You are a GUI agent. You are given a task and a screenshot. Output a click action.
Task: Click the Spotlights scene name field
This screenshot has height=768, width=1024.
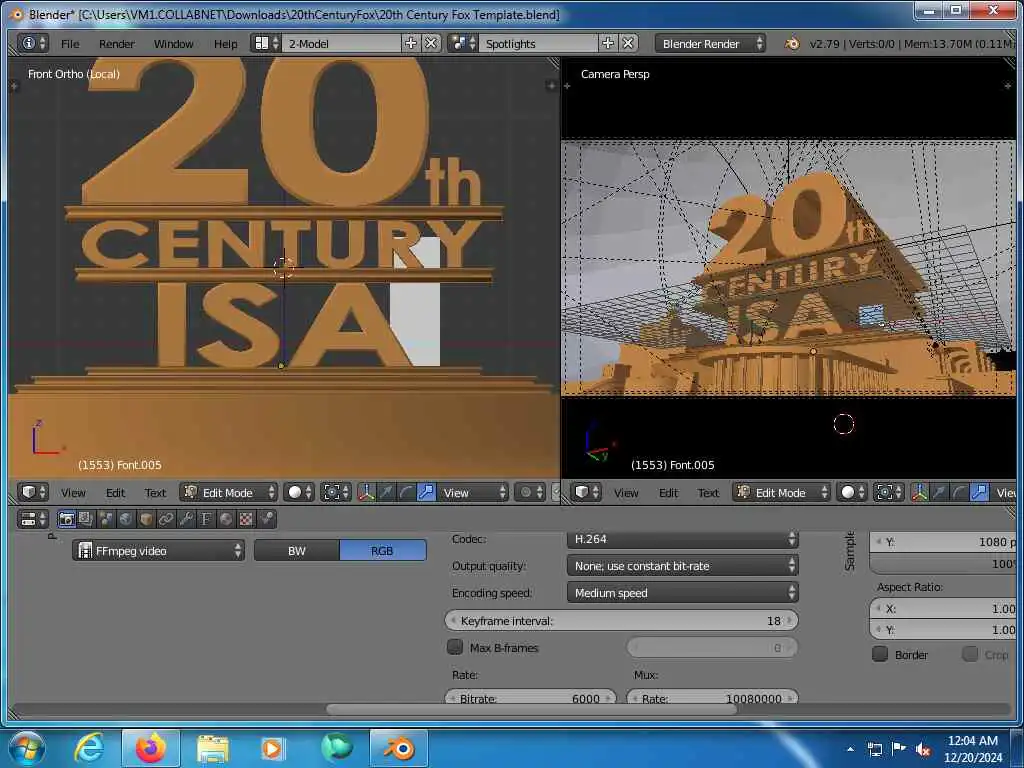click(x=539, y=43)
